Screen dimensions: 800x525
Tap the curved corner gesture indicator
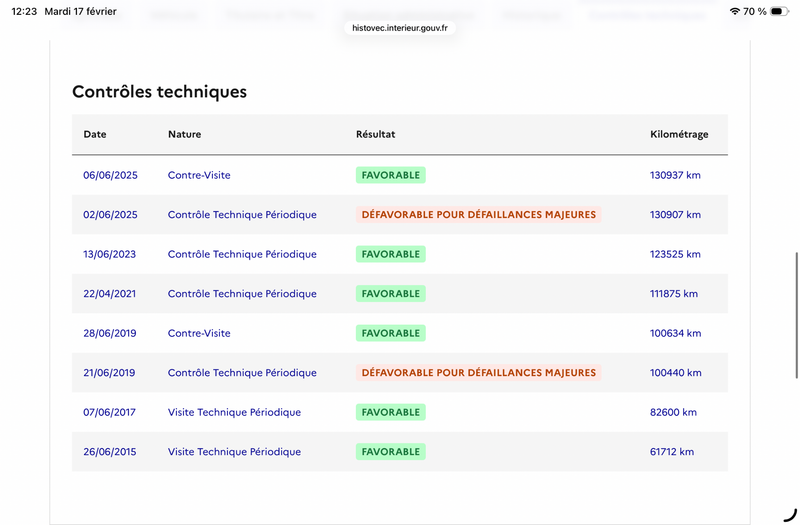[789, 514]
